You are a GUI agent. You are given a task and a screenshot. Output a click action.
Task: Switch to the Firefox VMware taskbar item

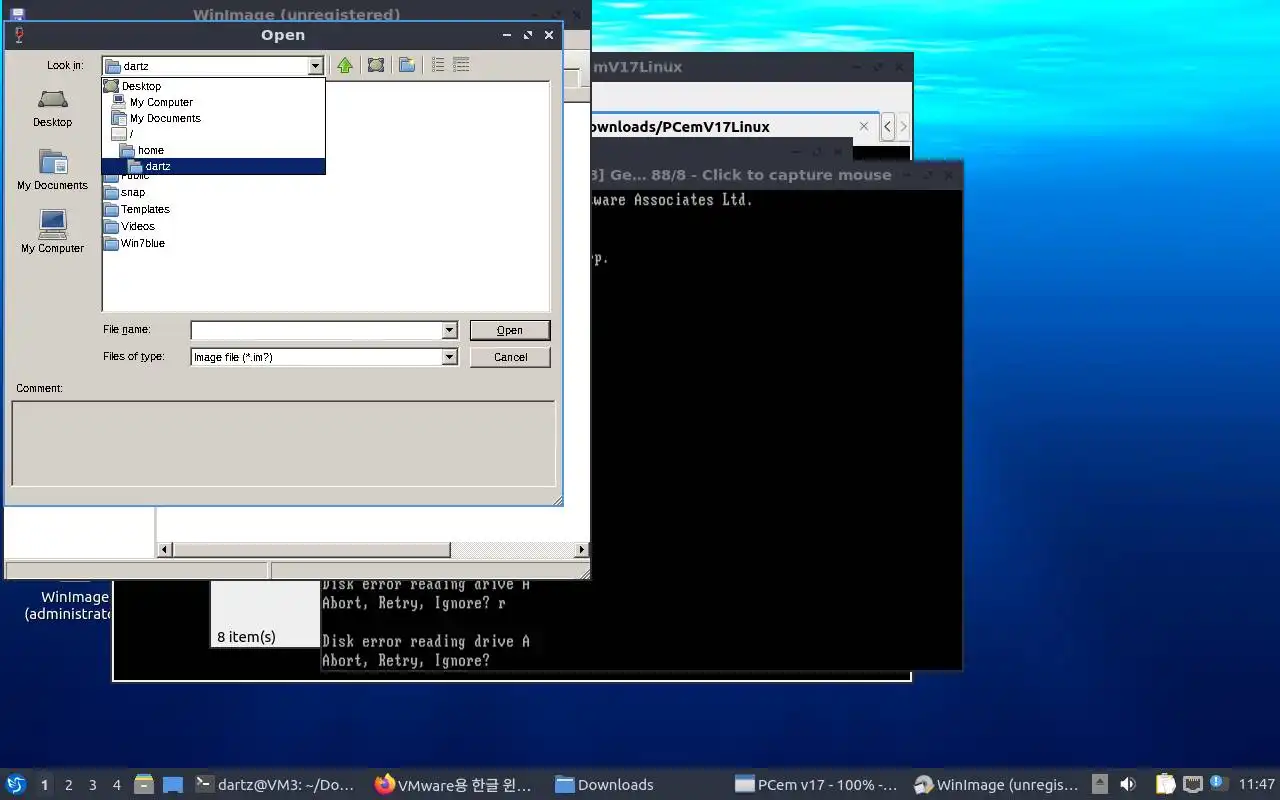point(453,785)
